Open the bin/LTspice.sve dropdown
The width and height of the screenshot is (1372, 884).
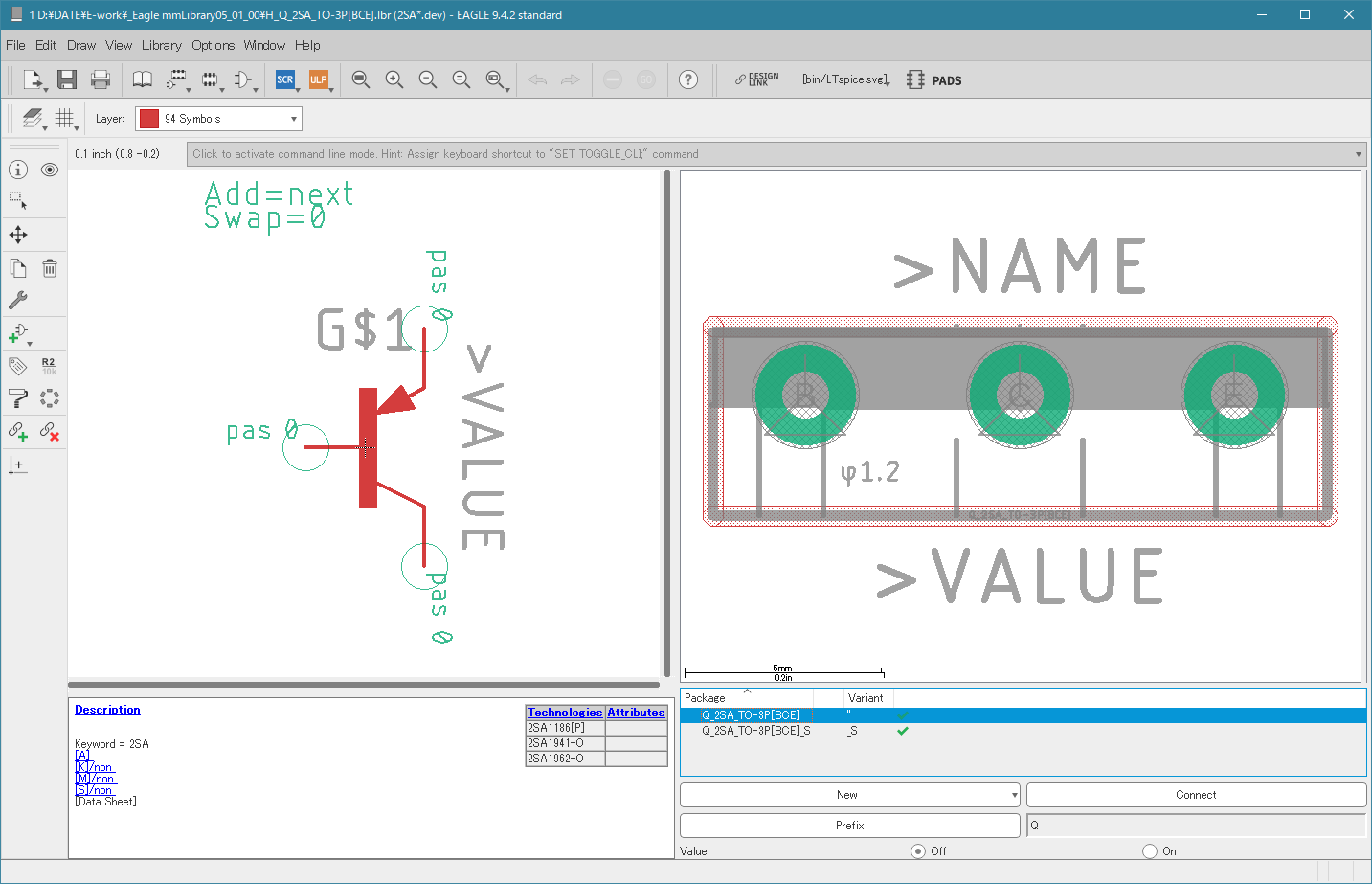point(846,80)
